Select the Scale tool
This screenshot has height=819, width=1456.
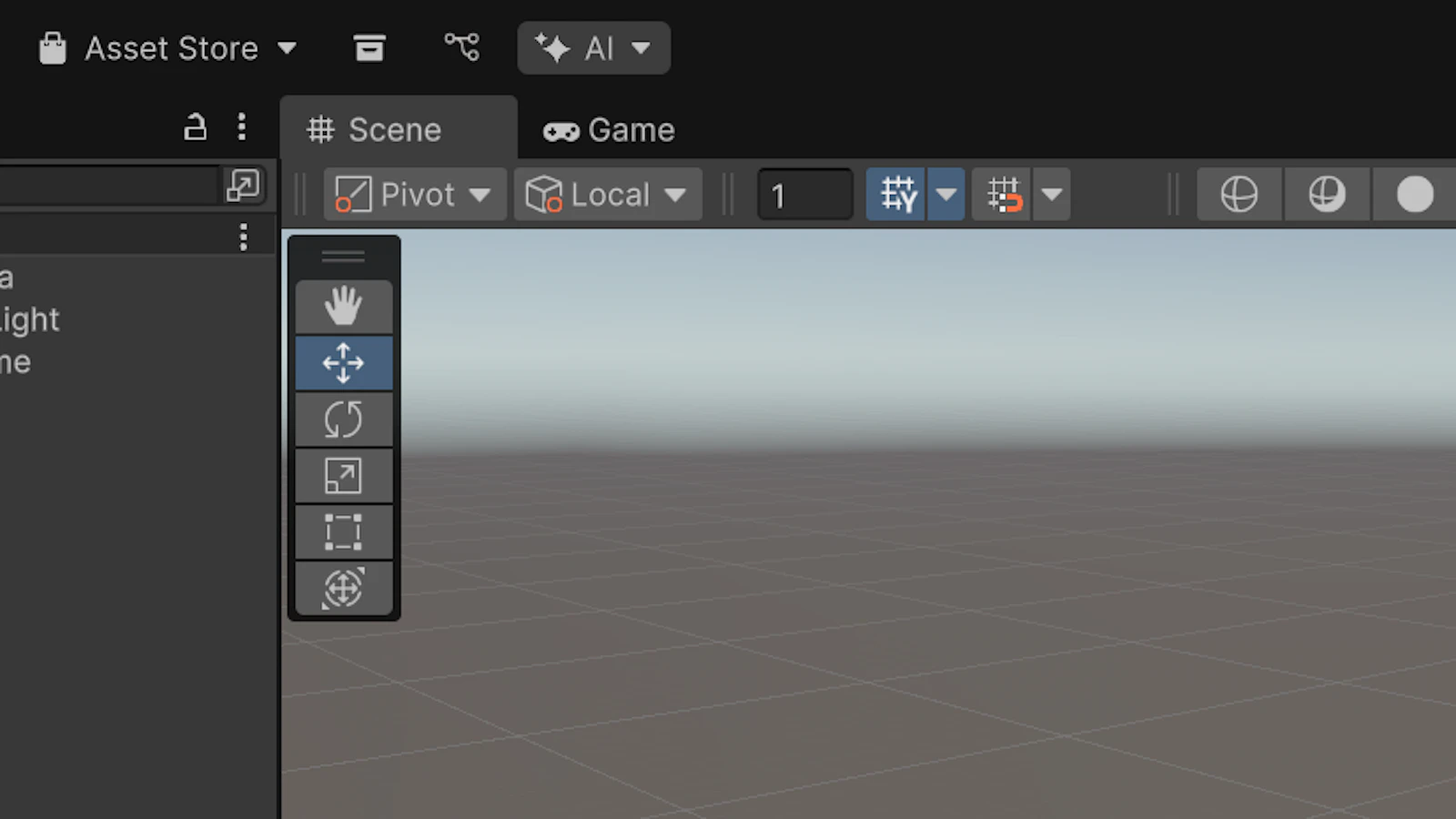(344, 476)
